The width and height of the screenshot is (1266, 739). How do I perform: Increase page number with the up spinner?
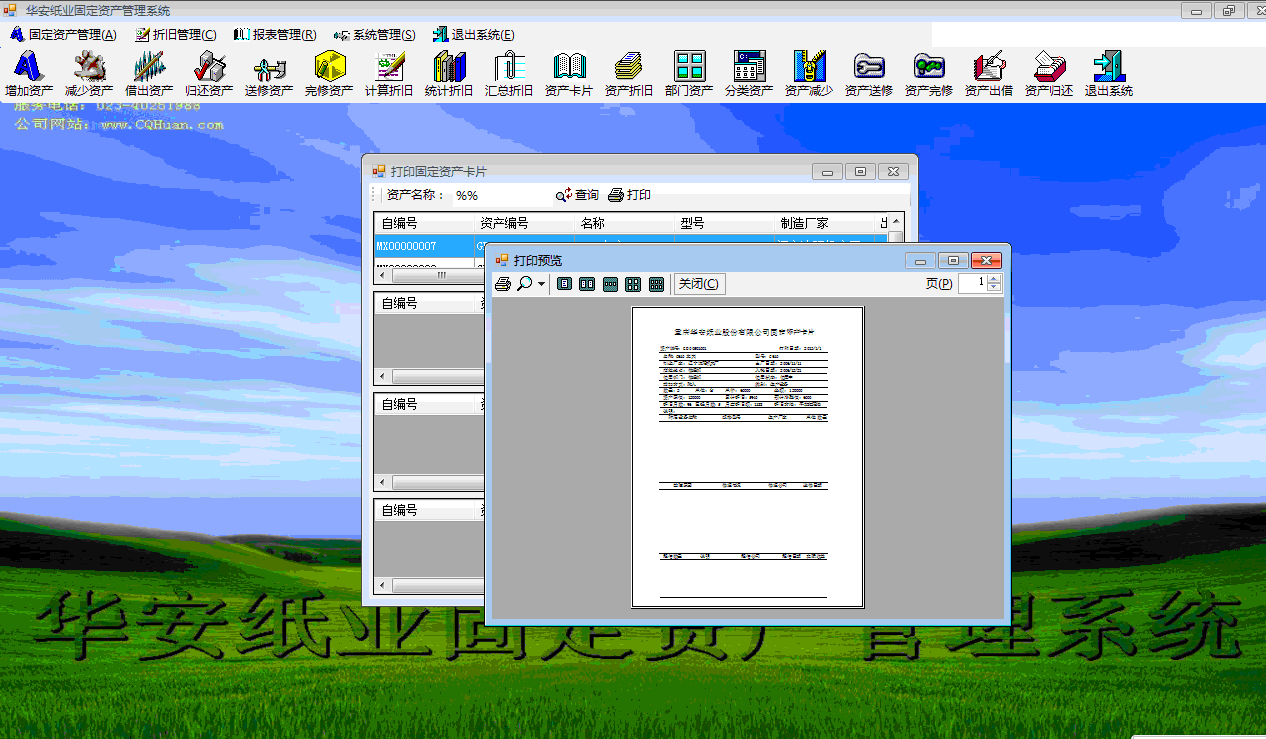993,279
